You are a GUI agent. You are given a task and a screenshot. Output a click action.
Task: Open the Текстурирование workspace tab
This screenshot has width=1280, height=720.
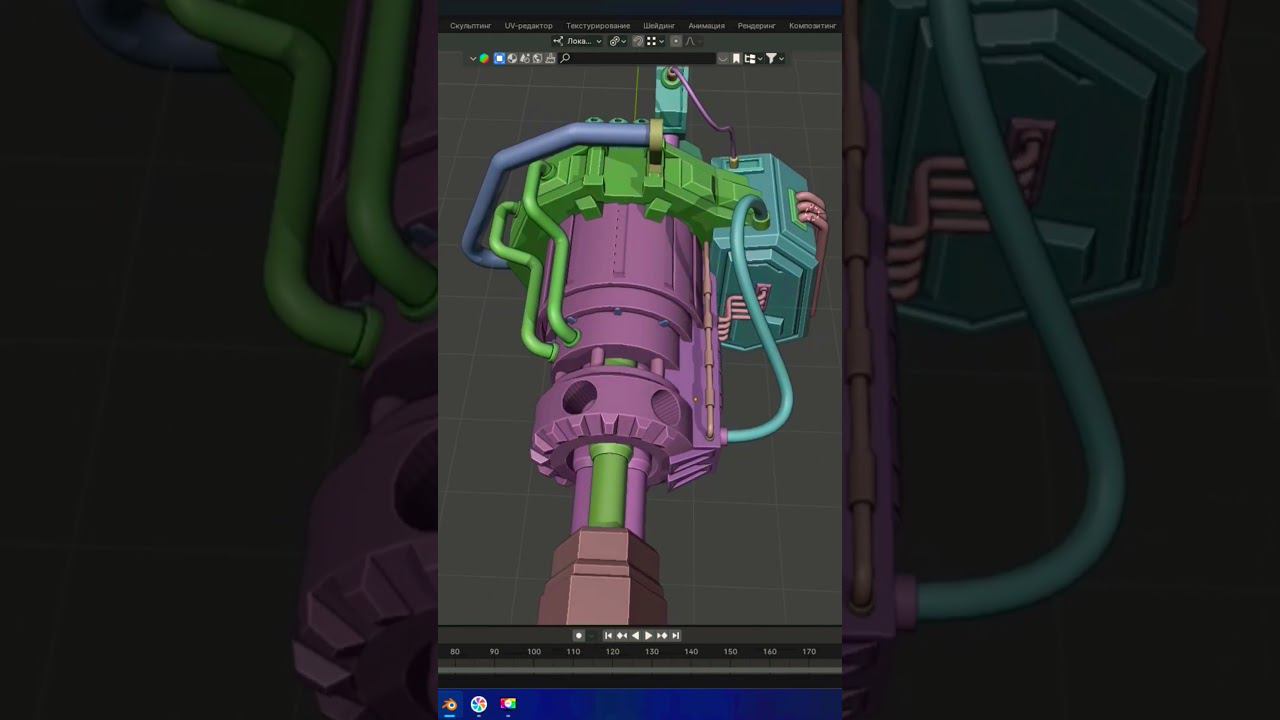[x=598, y=26]
